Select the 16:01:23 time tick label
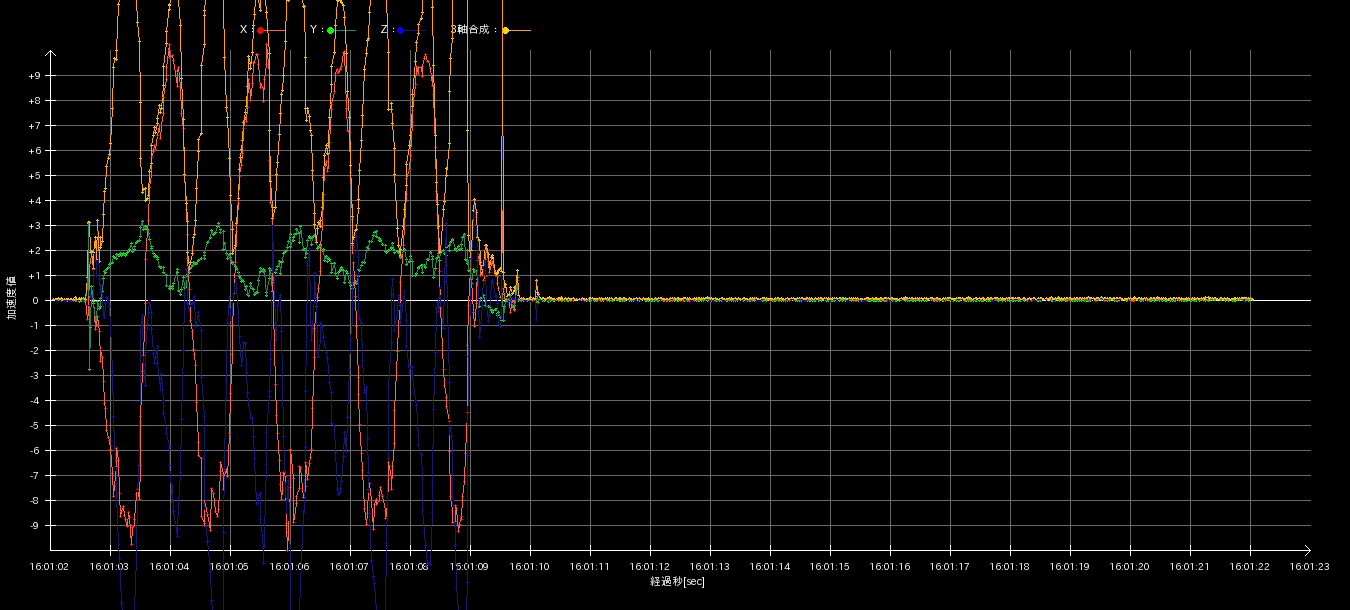Image resolution: width=1350 pixels, height=610 pixels. pyautogui.click(x=1310, y=566)
